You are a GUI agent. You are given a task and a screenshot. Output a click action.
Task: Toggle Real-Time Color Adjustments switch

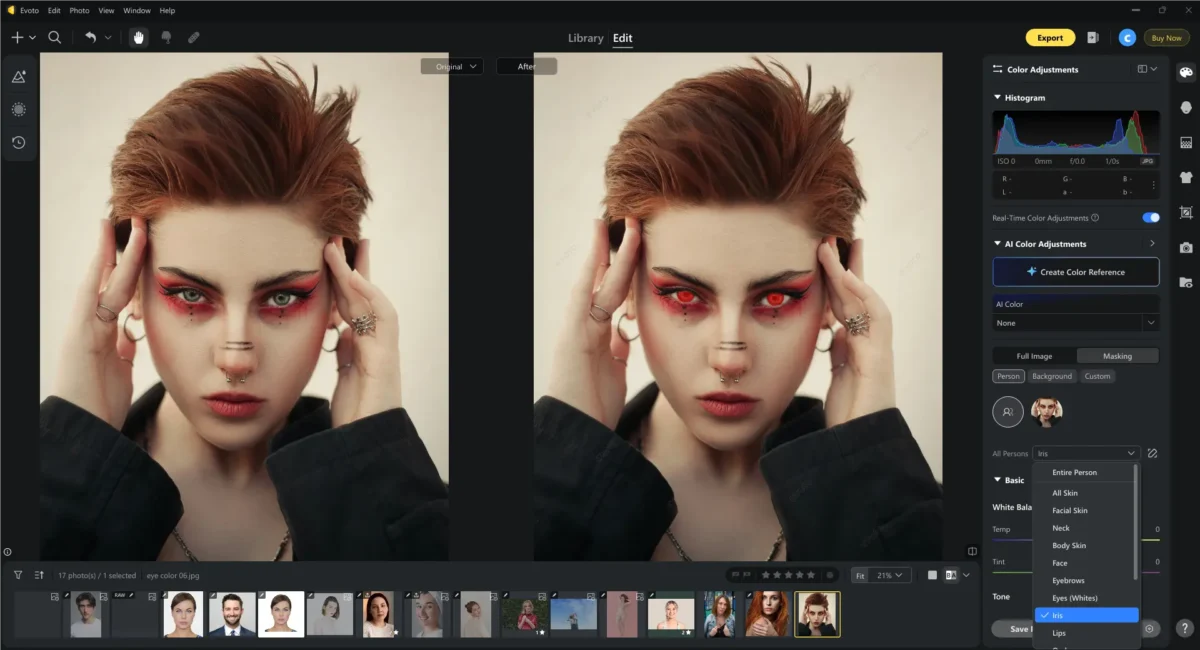pyautogui.click(x=1151, y=218)
